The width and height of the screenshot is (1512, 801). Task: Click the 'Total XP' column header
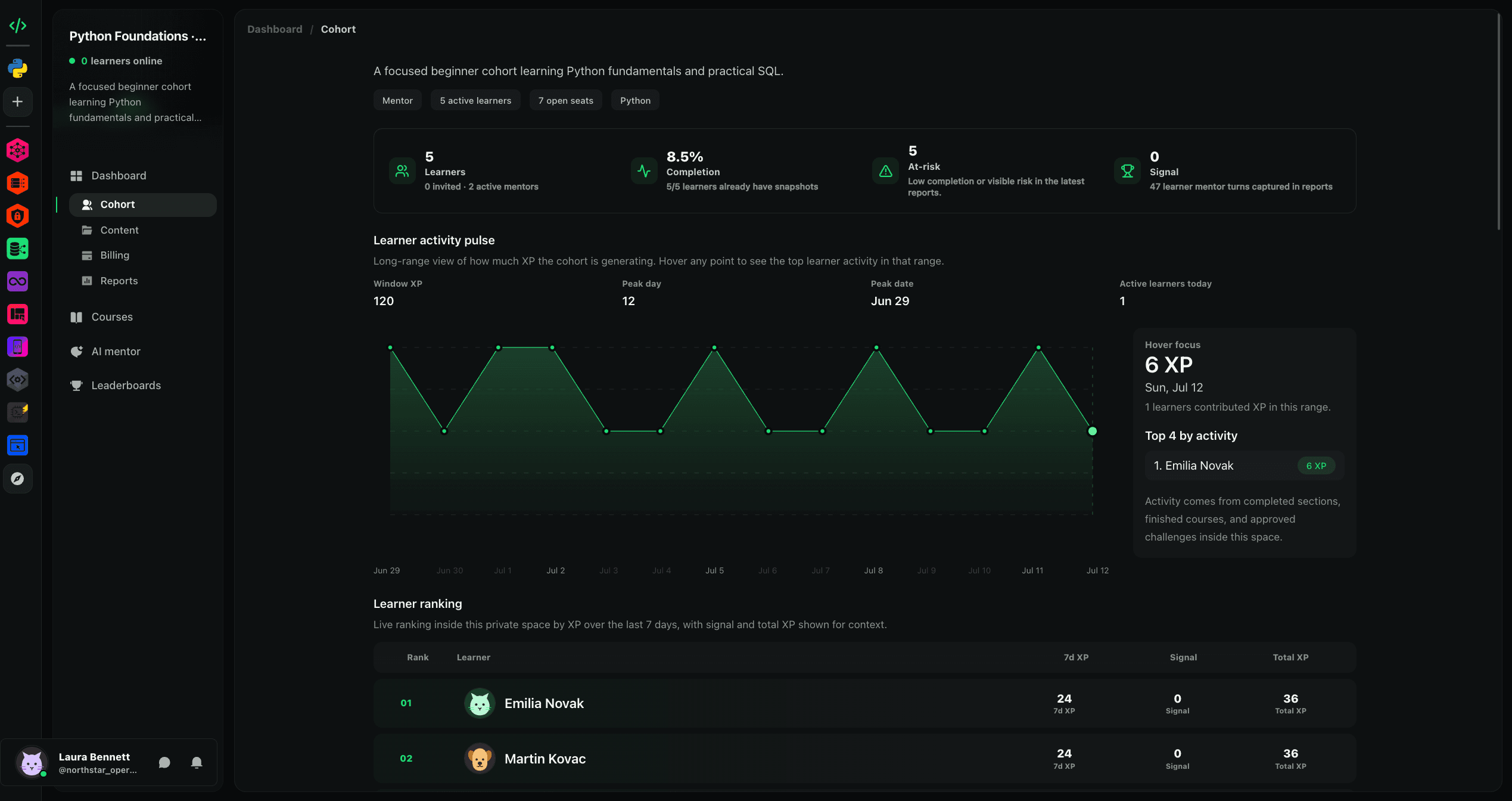tap(1290, 657)
